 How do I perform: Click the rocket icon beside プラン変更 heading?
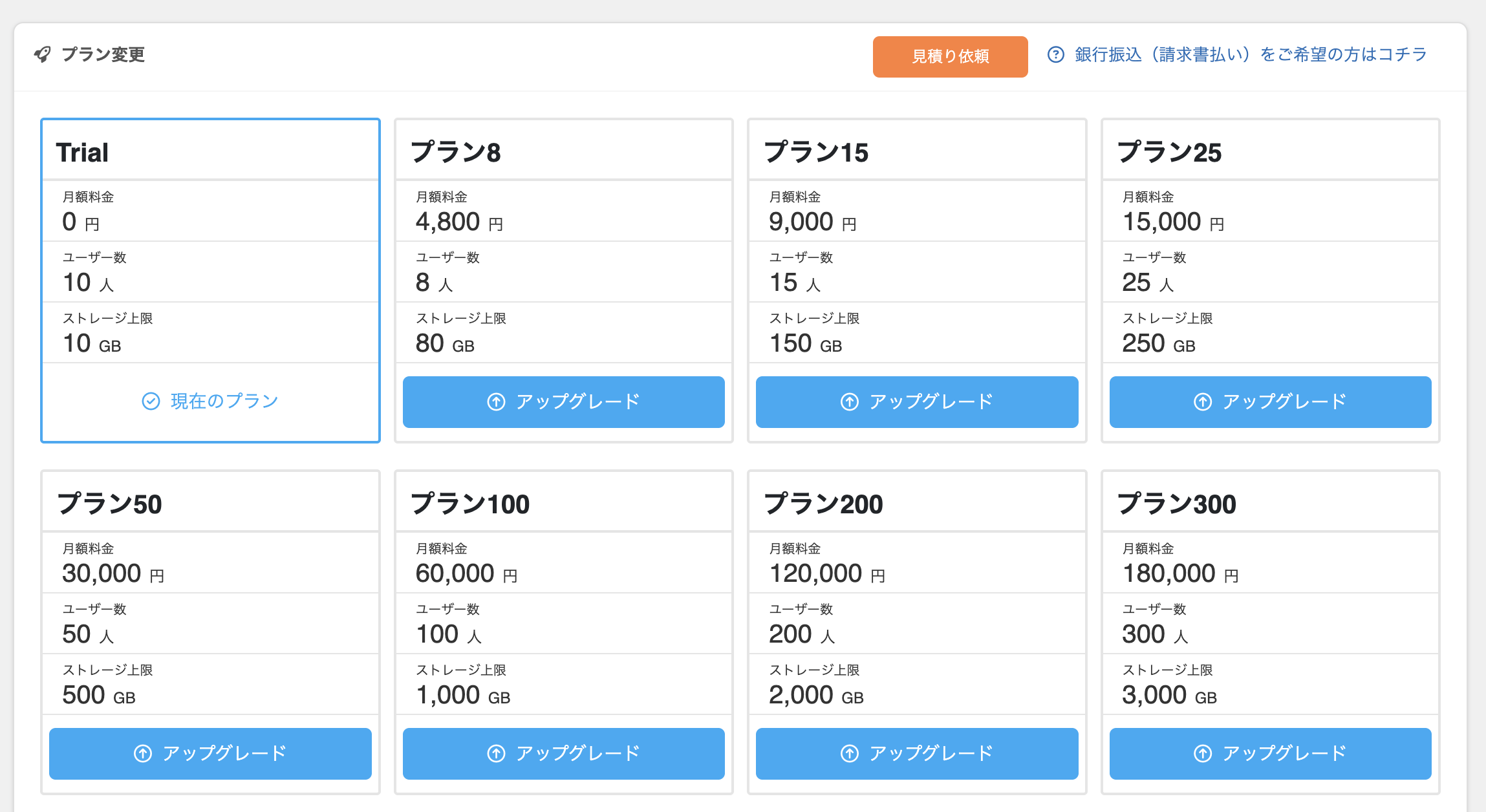point(43,54)
